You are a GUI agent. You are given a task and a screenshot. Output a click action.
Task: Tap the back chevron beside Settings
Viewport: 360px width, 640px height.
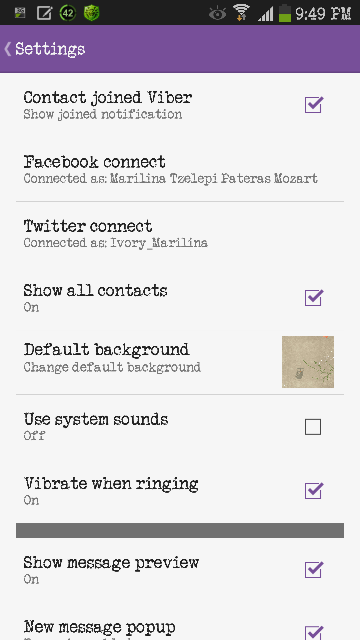click(x=8, y=49)
